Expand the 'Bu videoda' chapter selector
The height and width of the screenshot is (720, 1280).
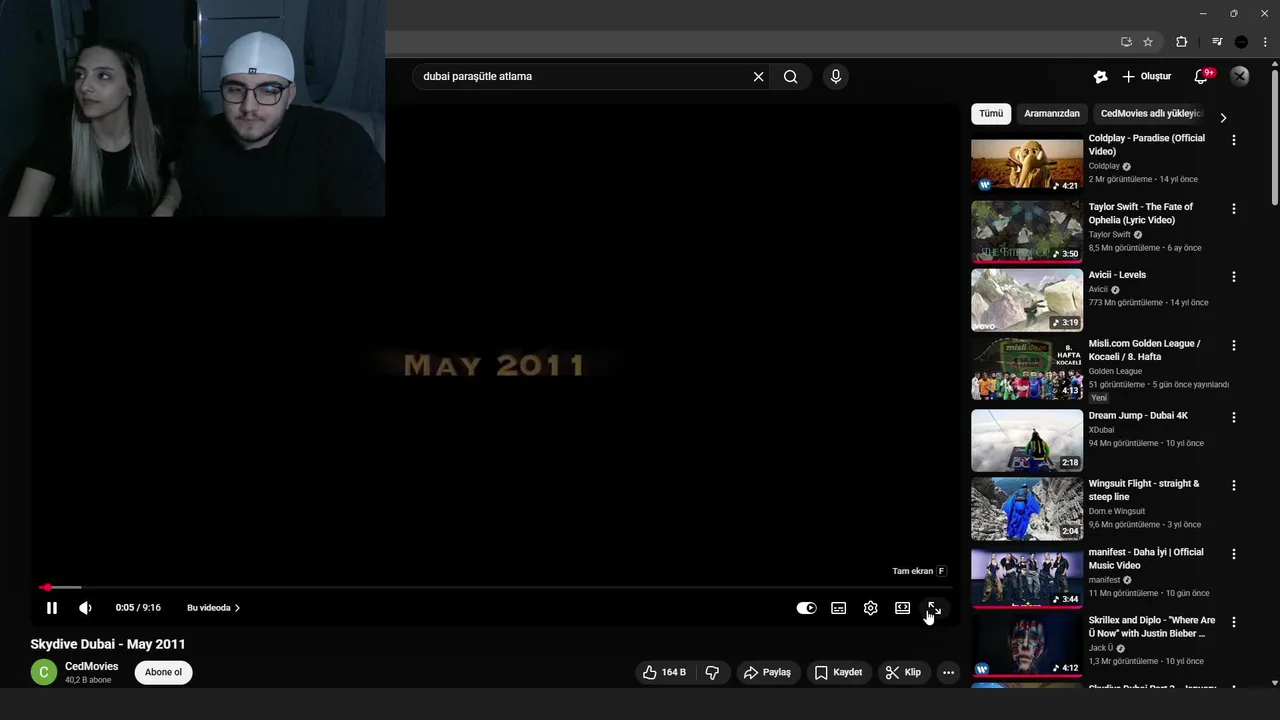pos(213,608)
